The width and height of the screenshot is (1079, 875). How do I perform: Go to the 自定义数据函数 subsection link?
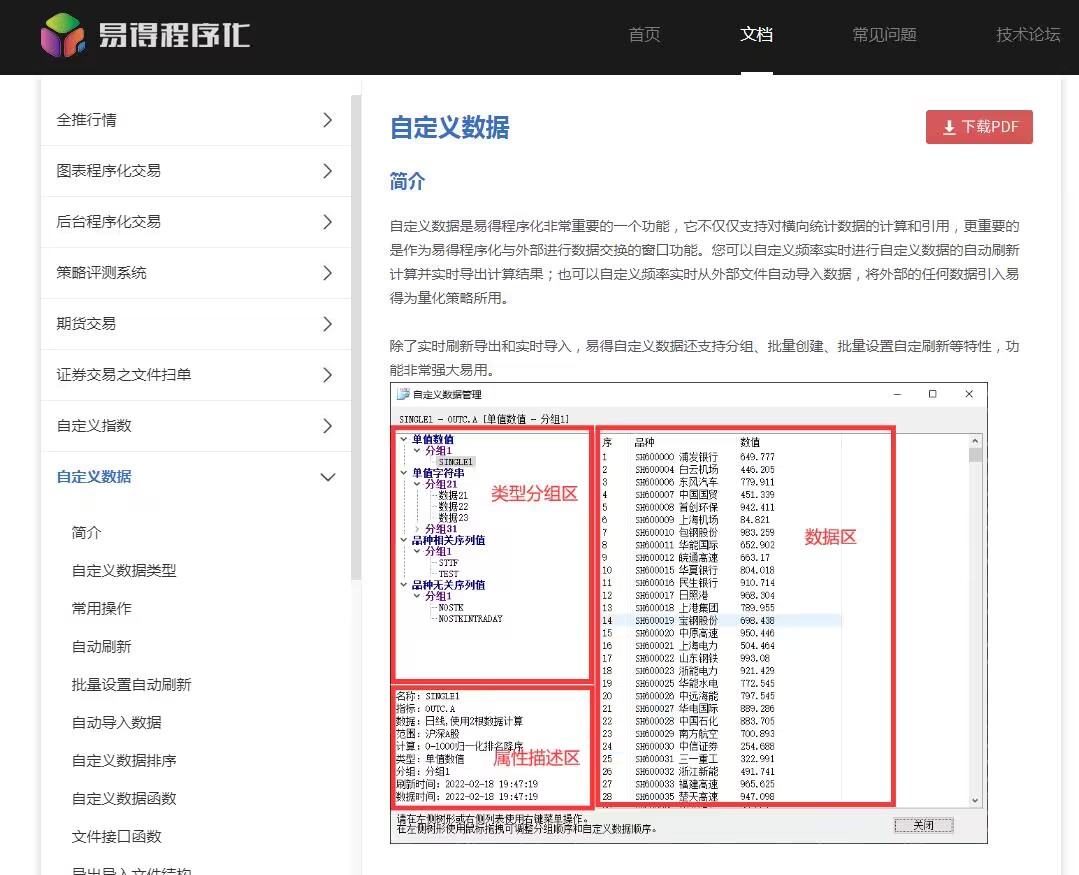[124, 799]
